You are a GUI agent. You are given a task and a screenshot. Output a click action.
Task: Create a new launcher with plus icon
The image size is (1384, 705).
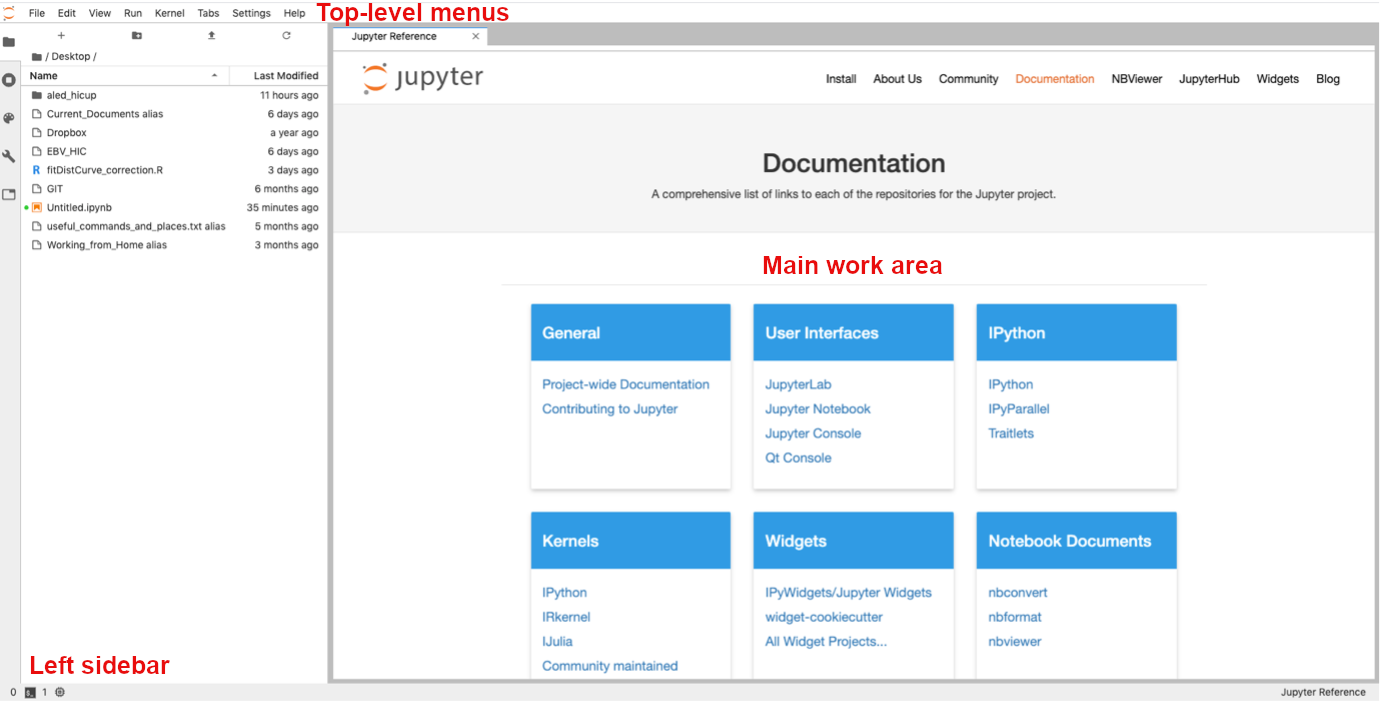coord(61,36)
